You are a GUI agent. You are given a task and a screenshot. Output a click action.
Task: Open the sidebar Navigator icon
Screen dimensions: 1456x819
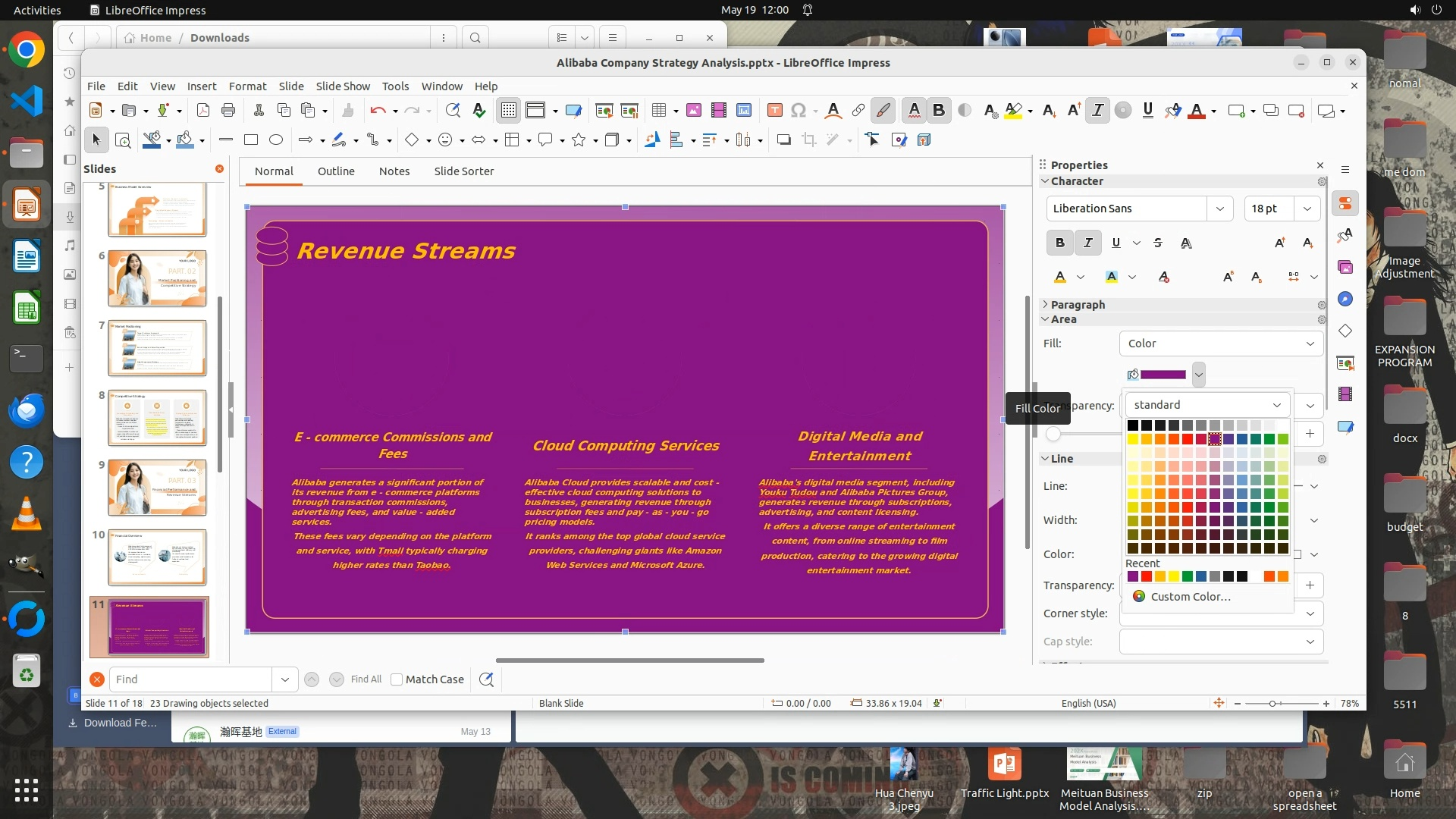[1345, 299]
